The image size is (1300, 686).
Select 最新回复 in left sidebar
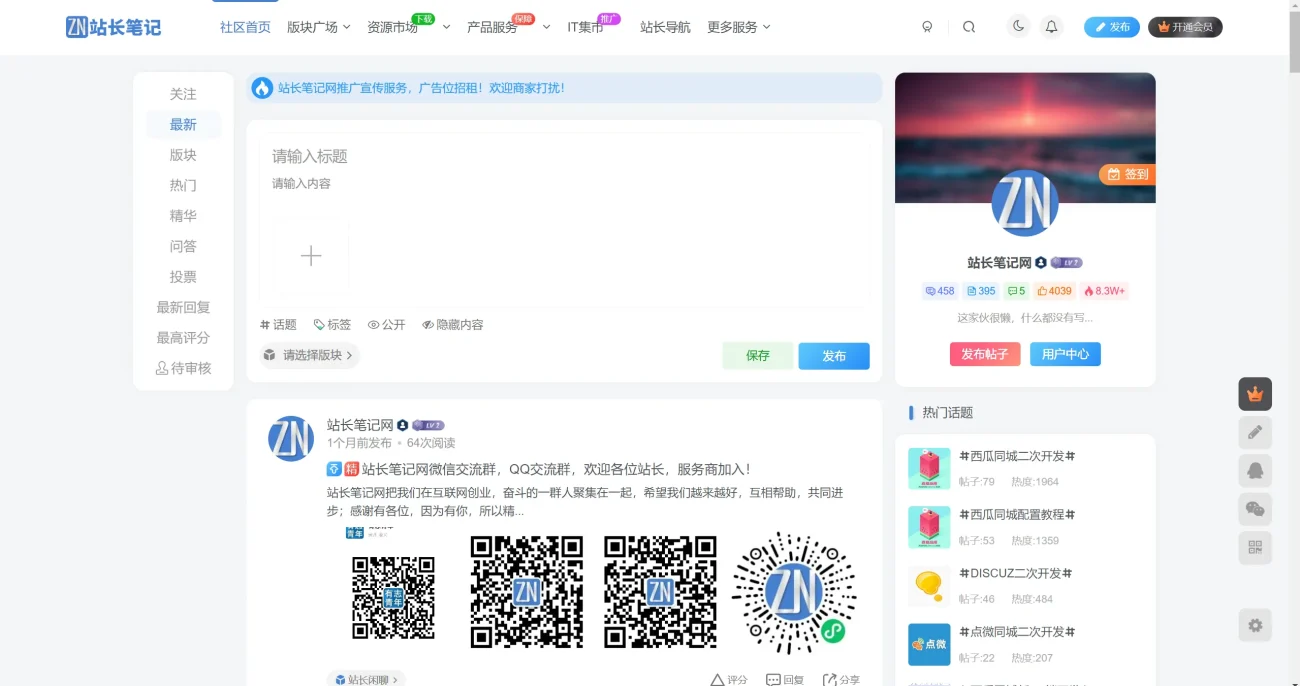183,307
